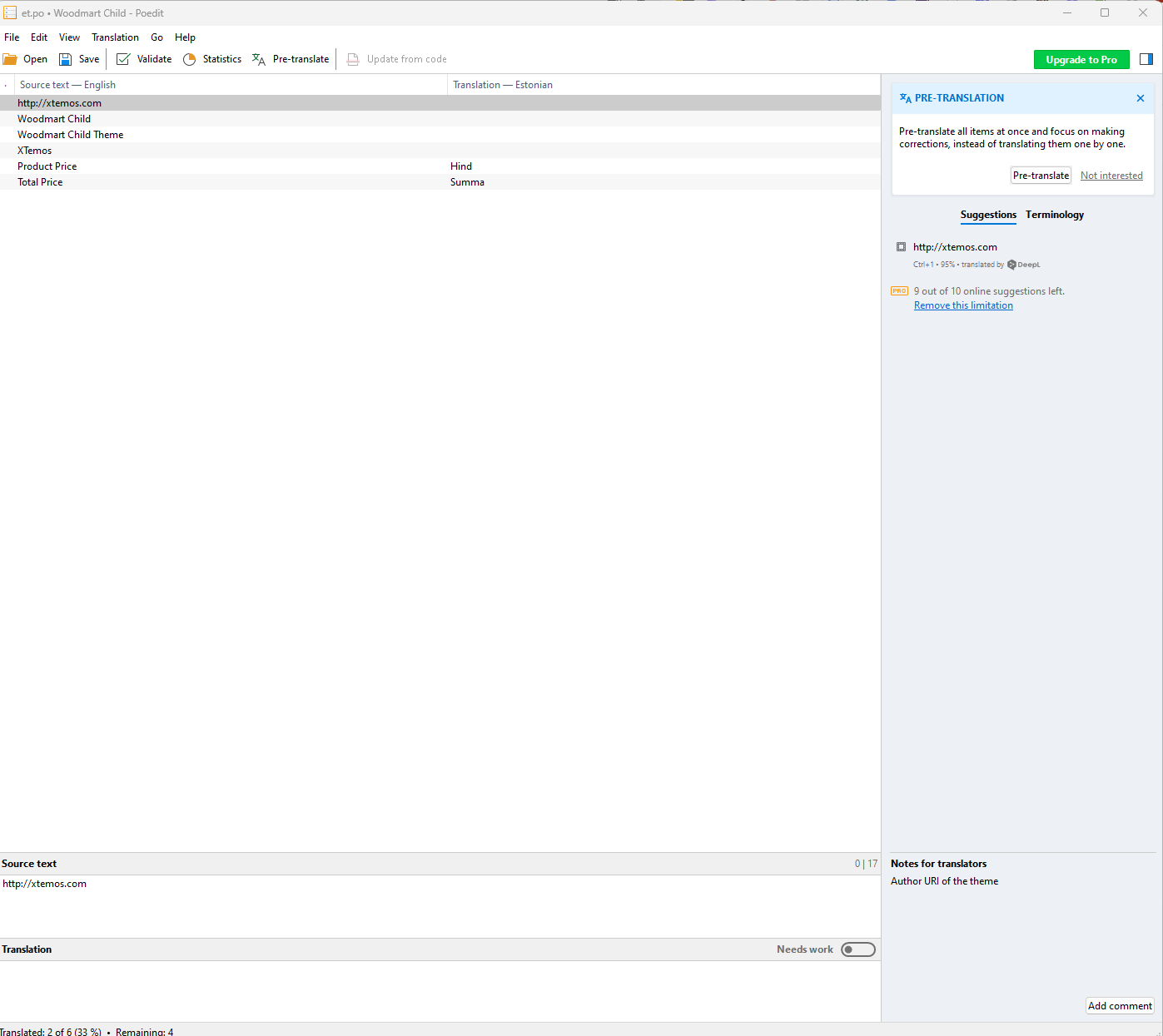Click the Statistics toolbar label

(x=222, y=59)
